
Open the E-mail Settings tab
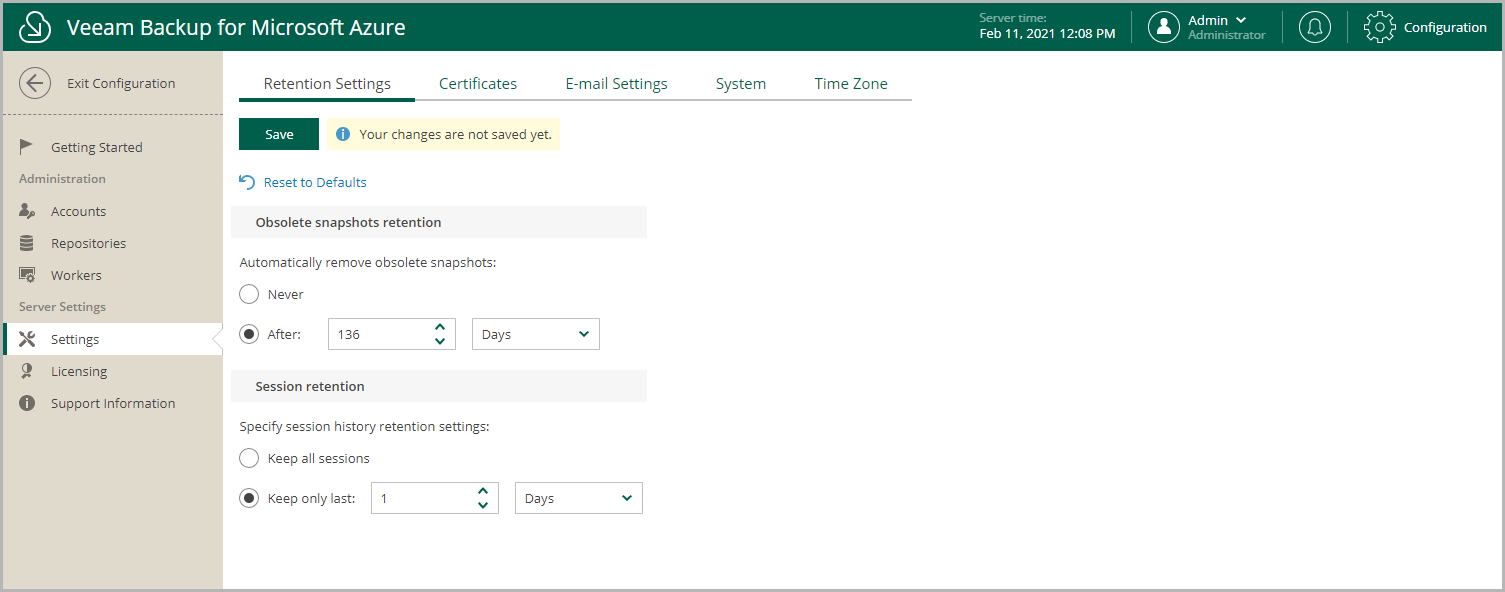(x=616, y=84)
